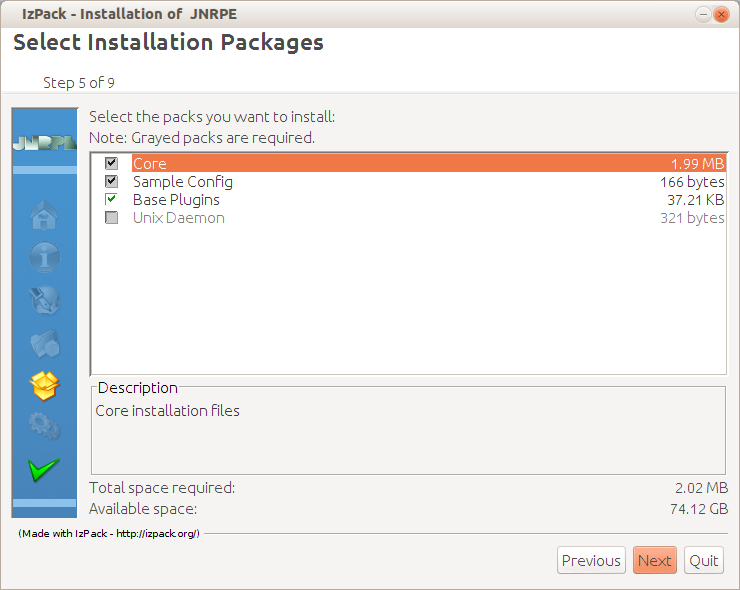Click the JNRPE logo in sidebar
Screen dimensions: 740x590
(x=44, y=143)
